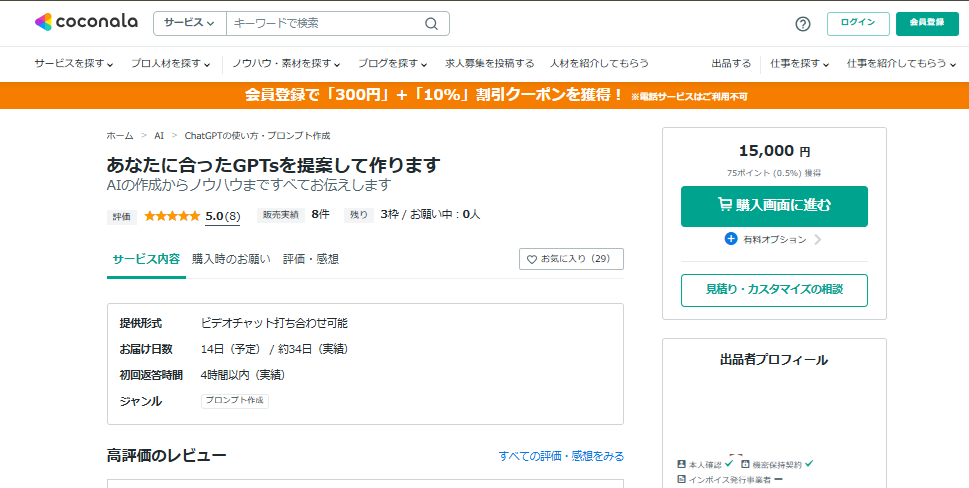The width and height of the screenshot is (969, 488).
Task: Expand the 仕事を紹介してもらう menu
Action: pos(901,64)
